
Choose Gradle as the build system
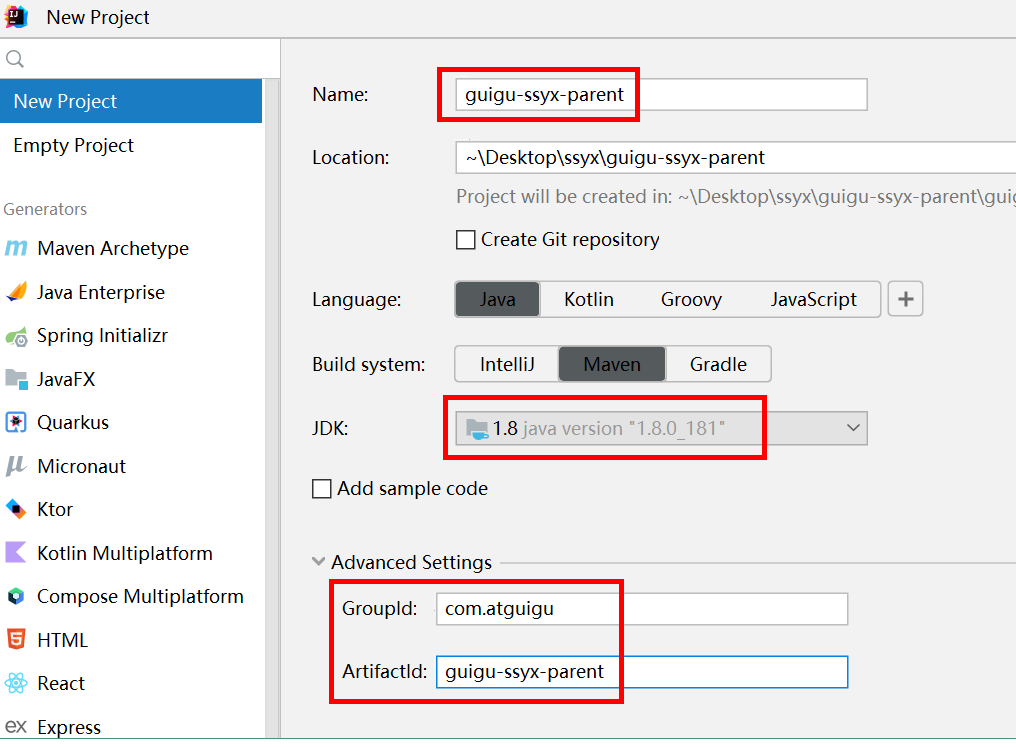(718, 364)
